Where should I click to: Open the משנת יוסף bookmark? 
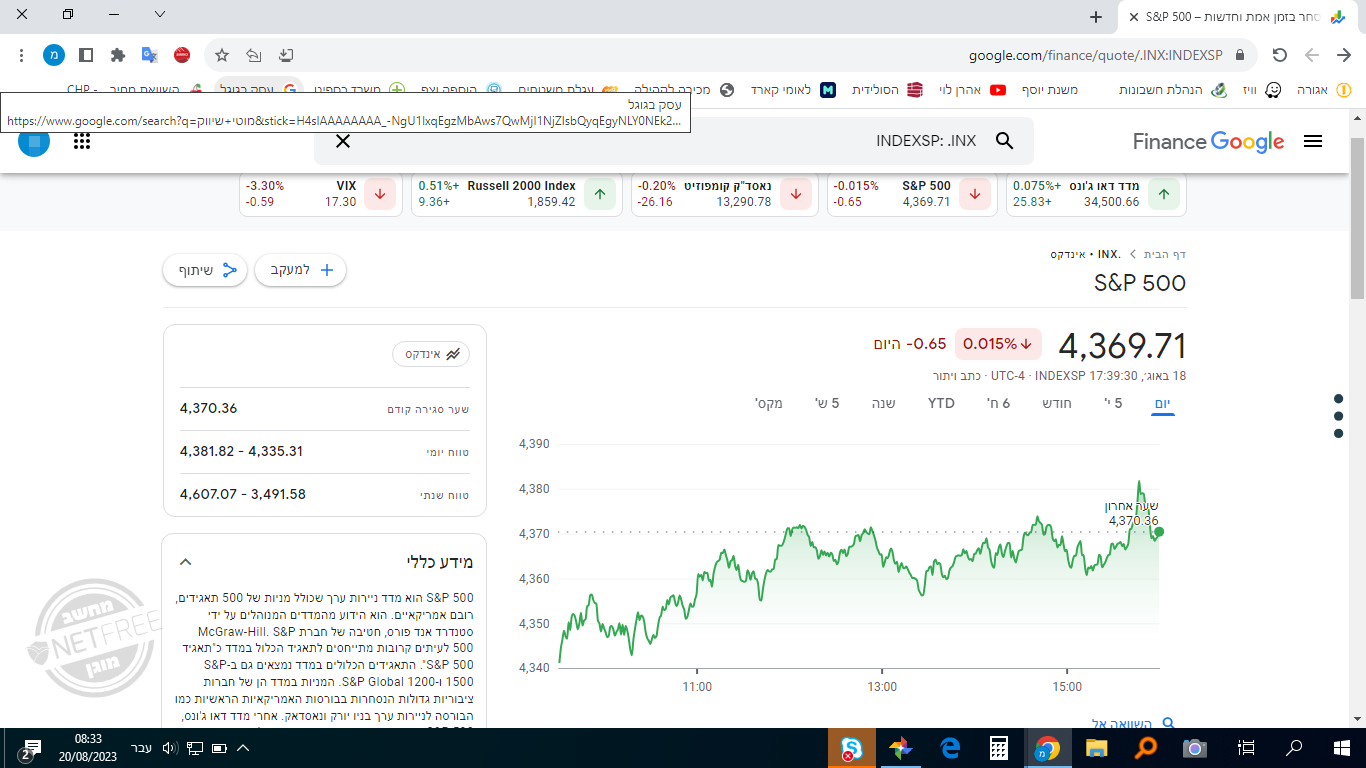click(1049, 90)
